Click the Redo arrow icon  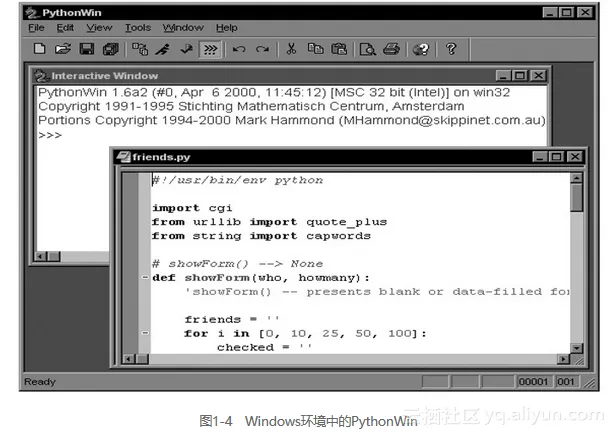click(262, 49)
